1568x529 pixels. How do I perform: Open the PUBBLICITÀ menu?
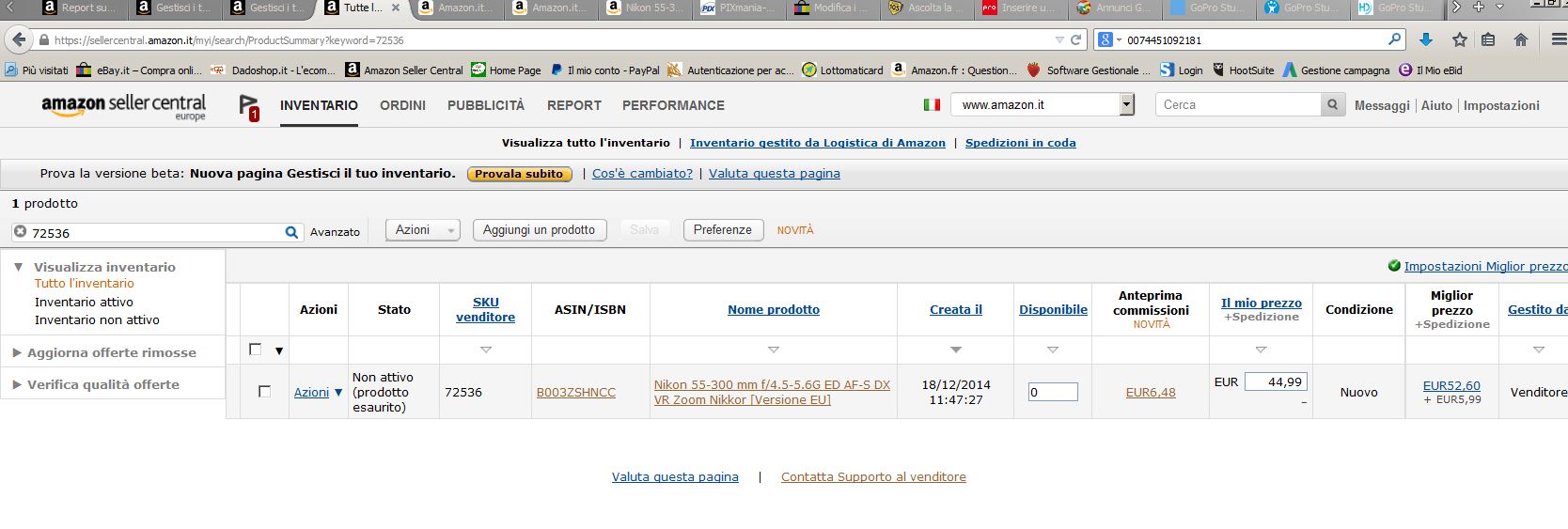click(x=486, y=105)
